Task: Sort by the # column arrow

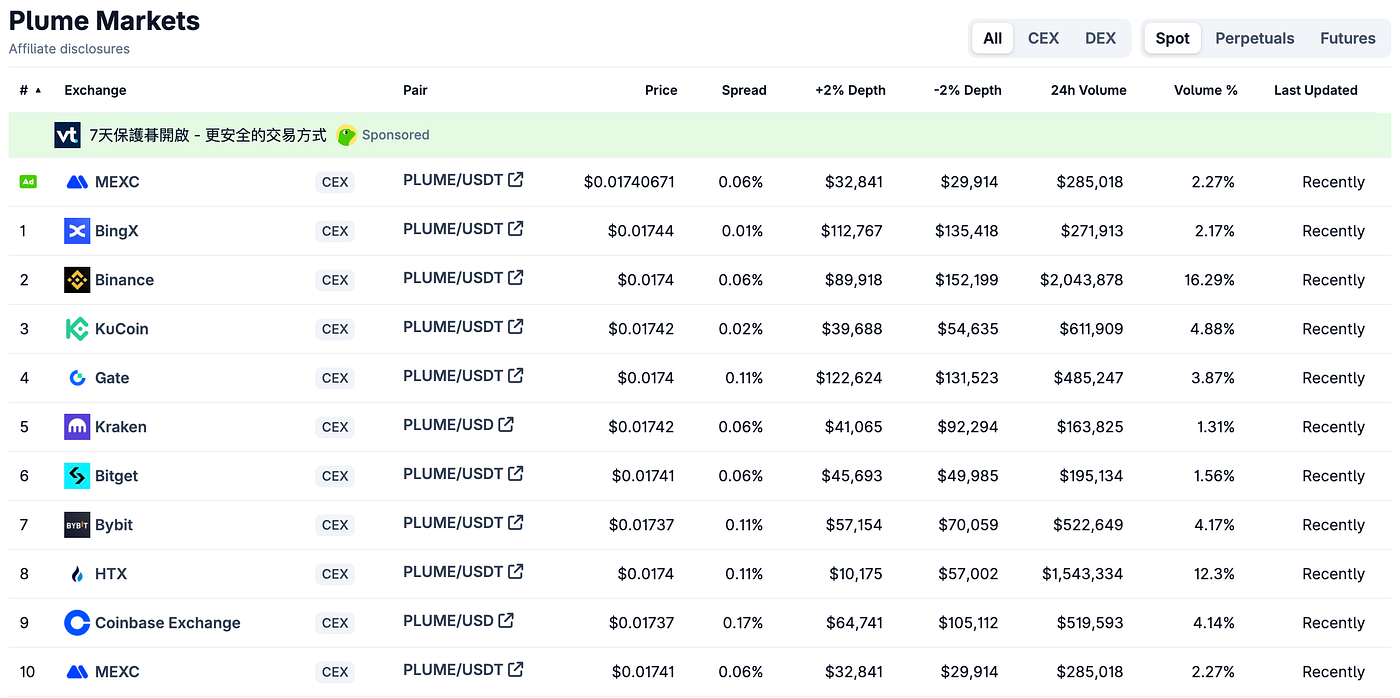Action: tap(38, 90)
